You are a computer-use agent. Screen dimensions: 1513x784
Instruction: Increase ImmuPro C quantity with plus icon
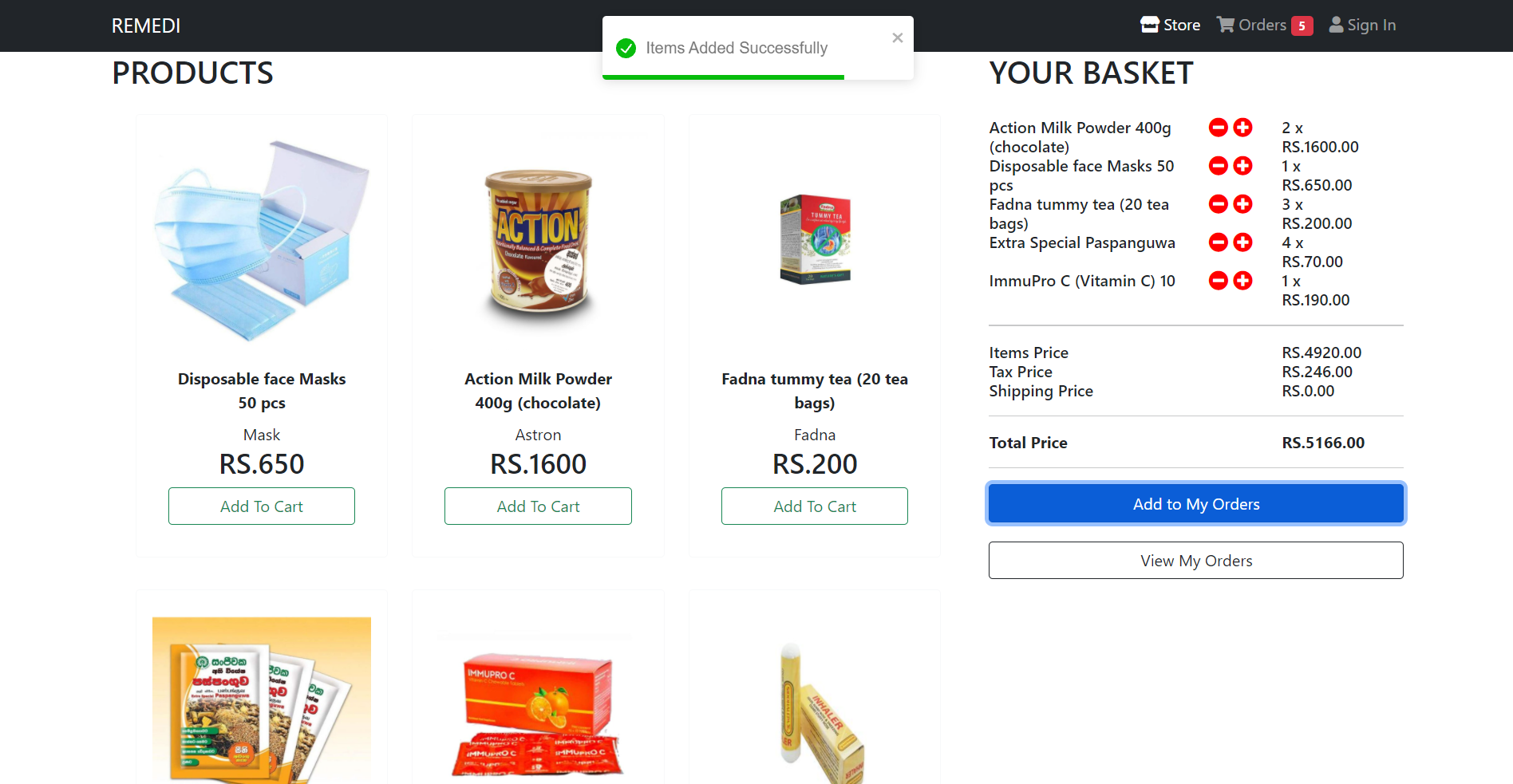click(1243, 281)
